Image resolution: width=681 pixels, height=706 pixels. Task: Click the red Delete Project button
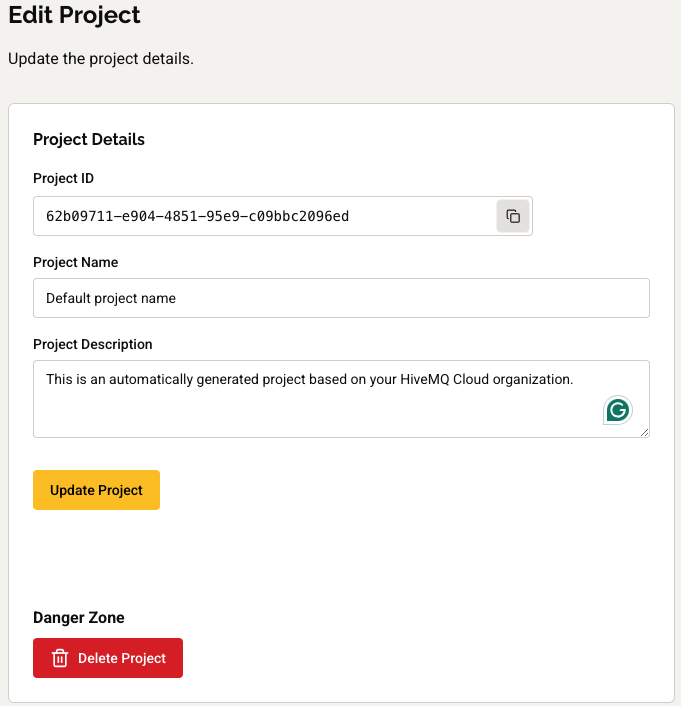108,658
